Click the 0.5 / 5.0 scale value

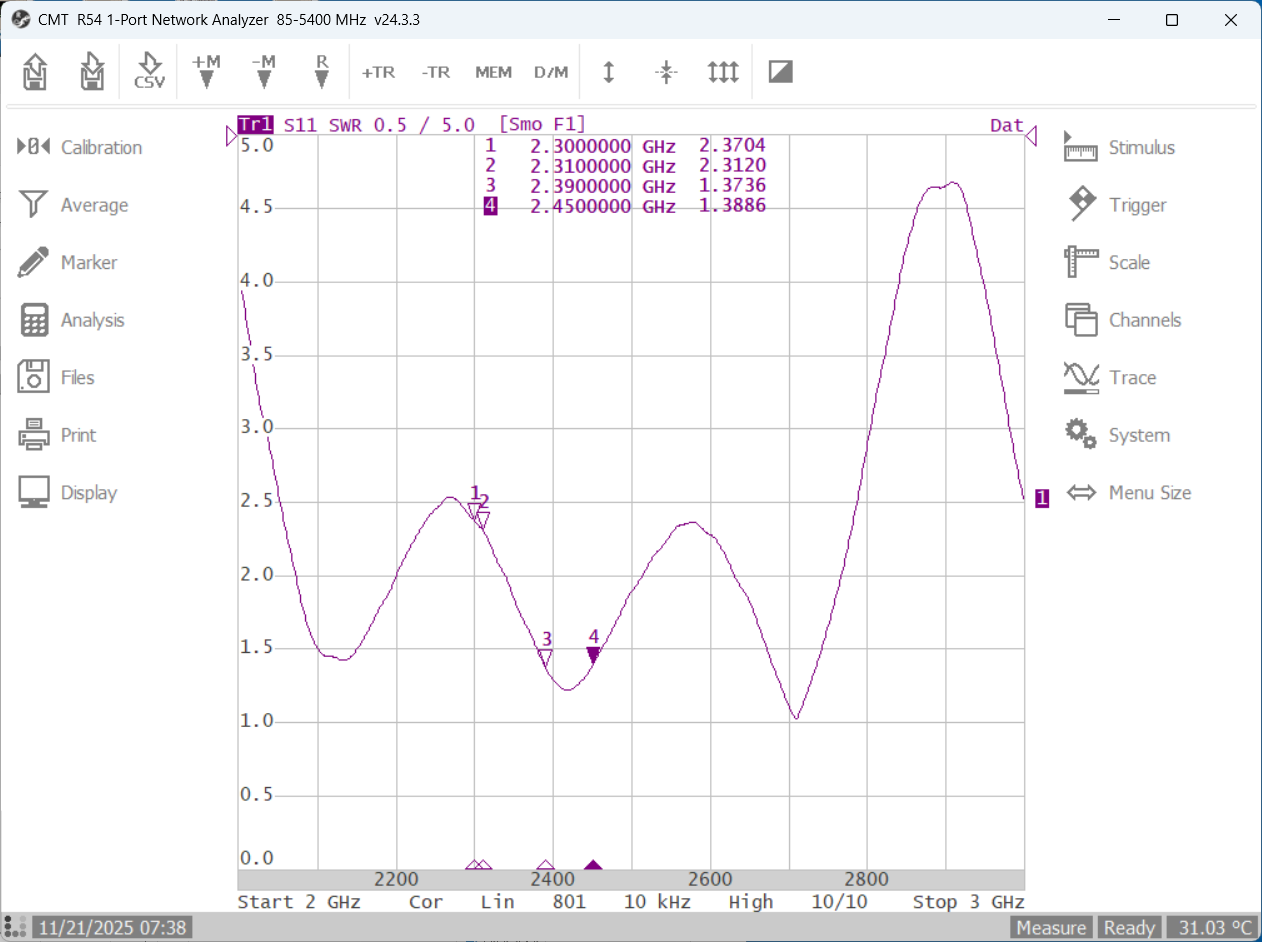(x=424, y=125)
